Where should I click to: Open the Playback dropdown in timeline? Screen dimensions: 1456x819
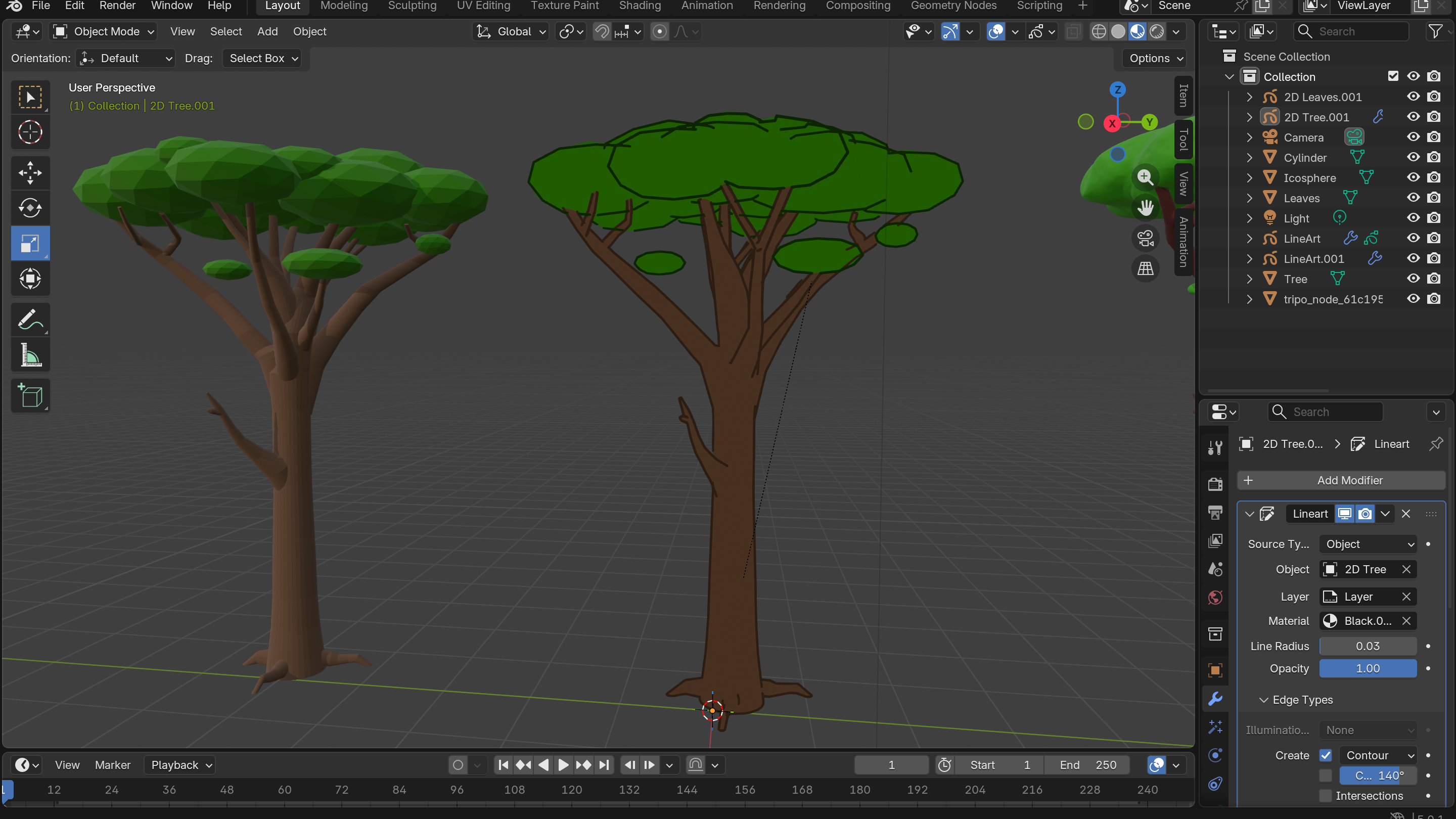point(180,765)
